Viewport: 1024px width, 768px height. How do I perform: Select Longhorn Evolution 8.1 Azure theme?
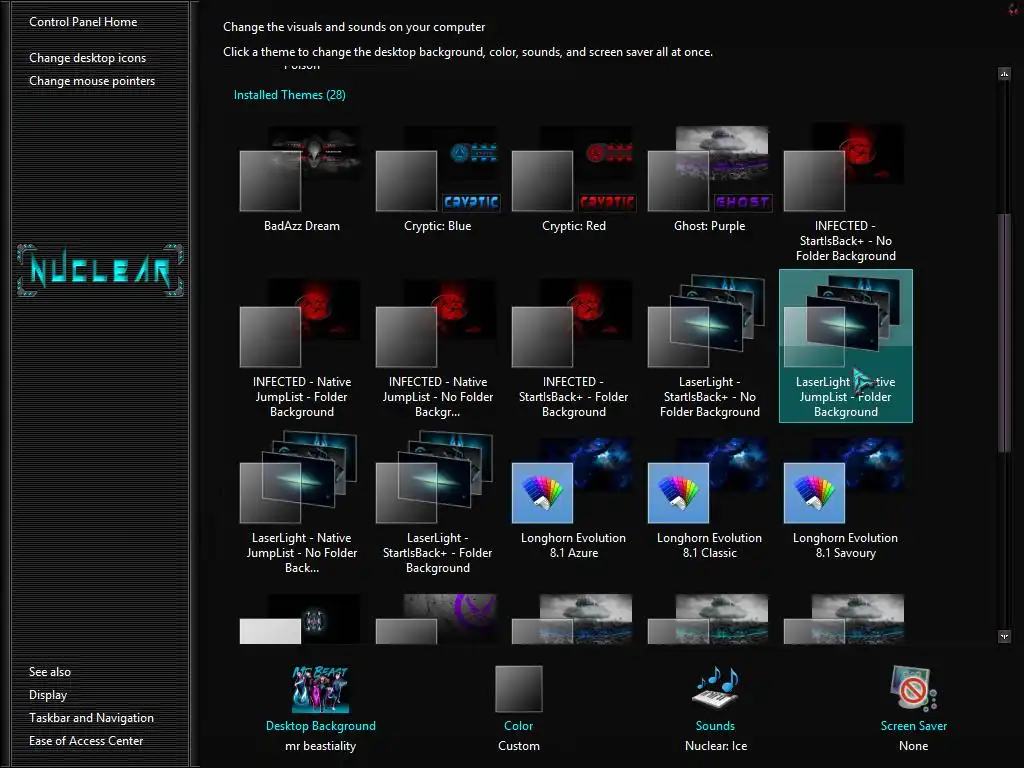[573, 498]
